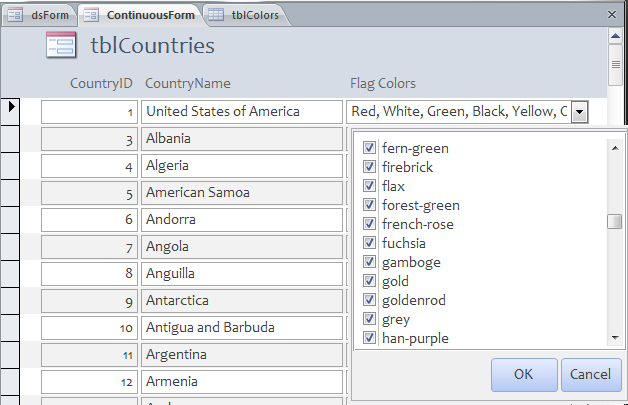Toggle the gold checkbox
The width and height of the screenshot is (628, 405).
click(x=369, y=280)
